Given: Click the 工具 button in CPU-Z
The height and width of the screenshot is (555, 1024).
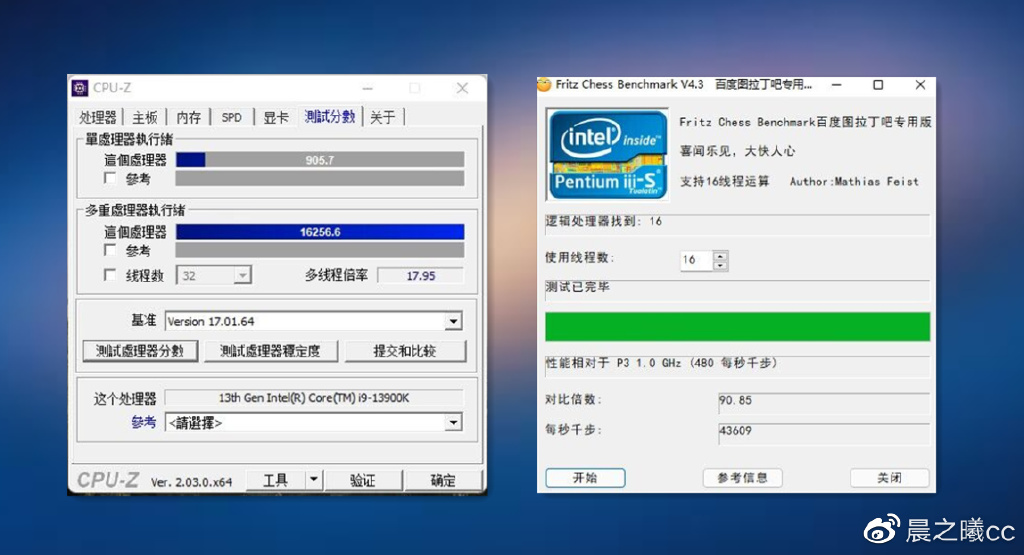Looking at the screenshot, I should [276, 481].
